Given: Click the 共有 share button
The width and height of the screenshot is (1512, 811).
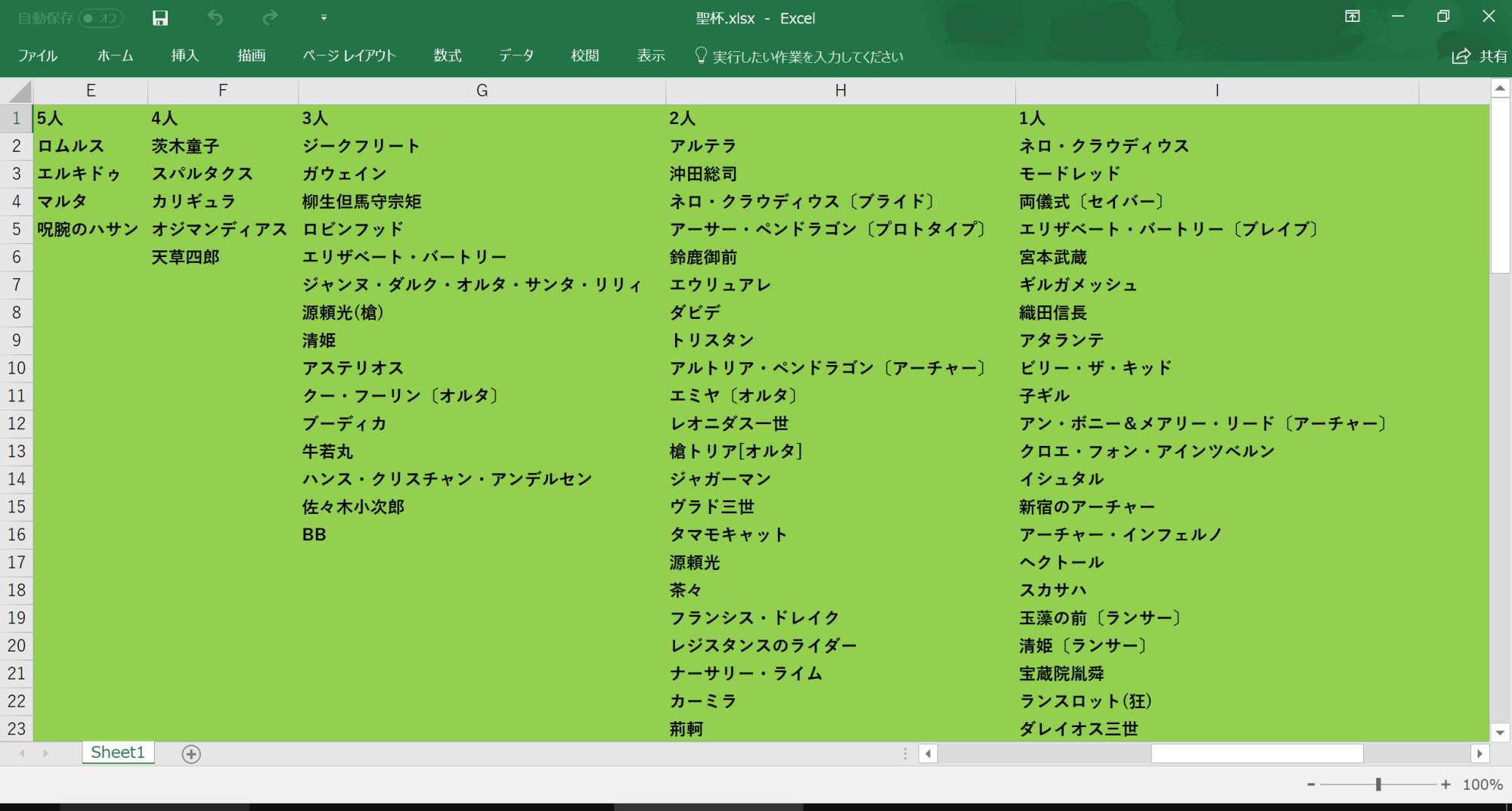Looking at the screenshot, I should pos(1479,56).
